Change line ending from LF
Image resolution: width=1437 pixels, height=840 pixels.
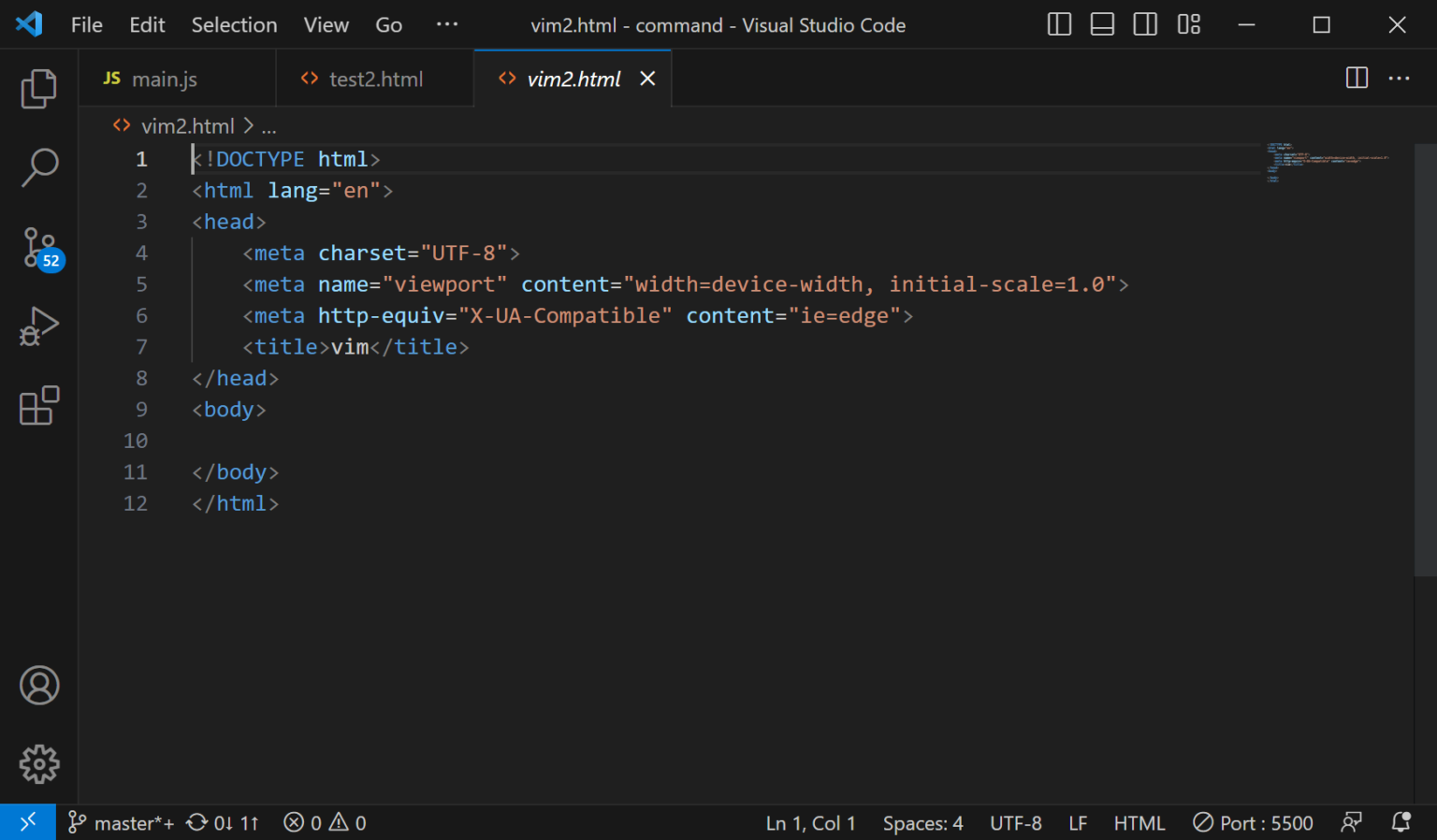click(1078, 822)
